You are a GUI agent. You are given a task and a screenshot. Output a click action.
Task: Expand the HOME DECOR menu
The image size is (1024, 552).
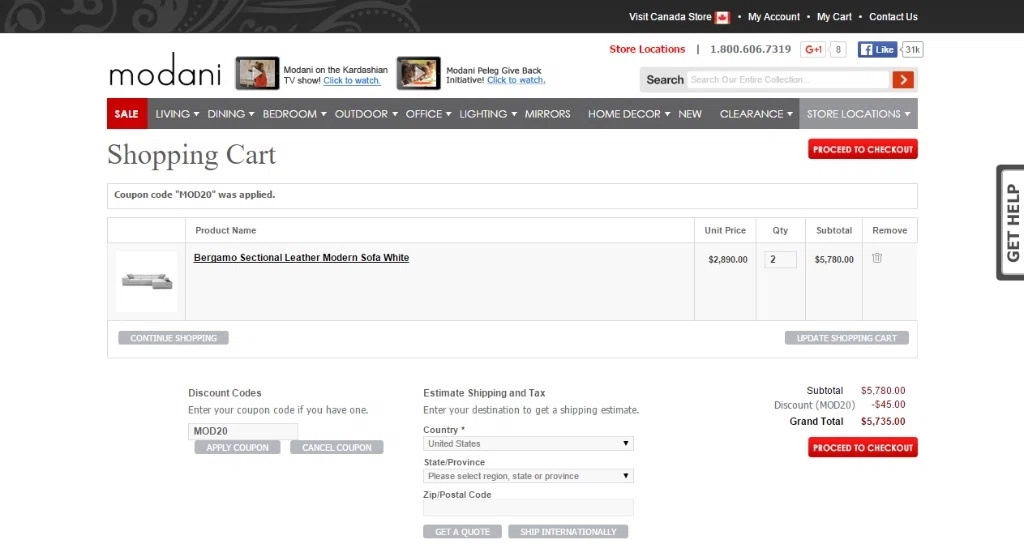629,114
